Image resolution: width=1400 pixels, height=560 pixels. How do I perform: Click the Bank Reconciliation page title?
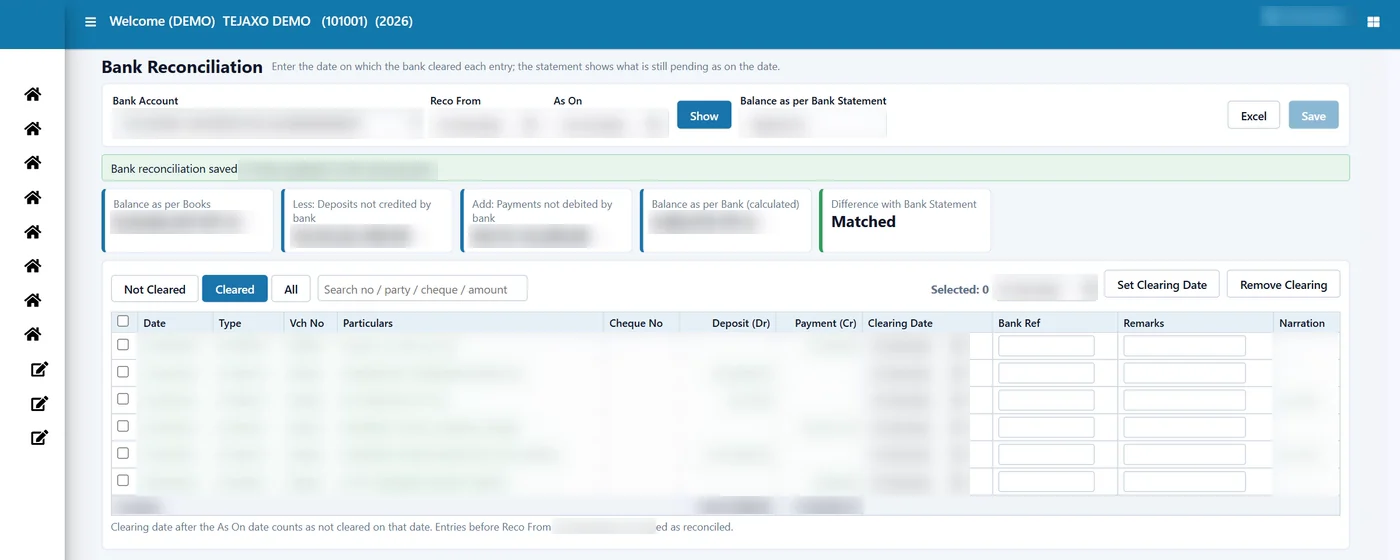coord(182,67)
